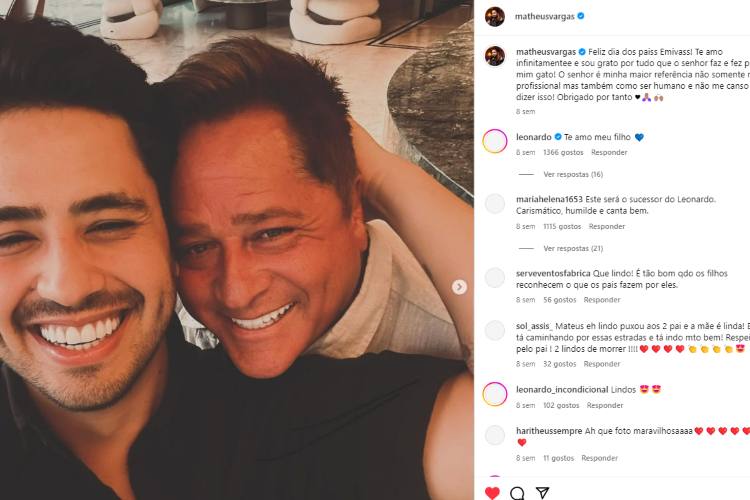View the 1366 gostos likes list
Image resolution: width=750 pixels, height=500 pixels.
[x=563, y=152]
